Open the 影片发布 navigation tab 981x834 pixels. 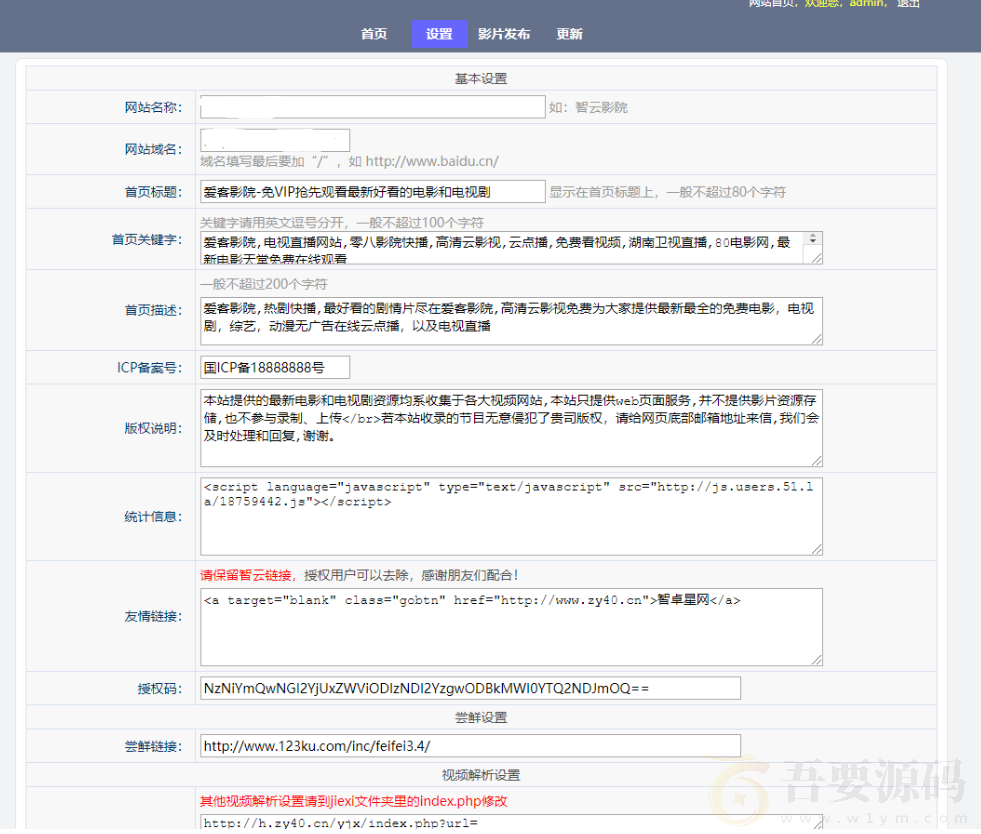pyautogui.click(x=504, y=34)
